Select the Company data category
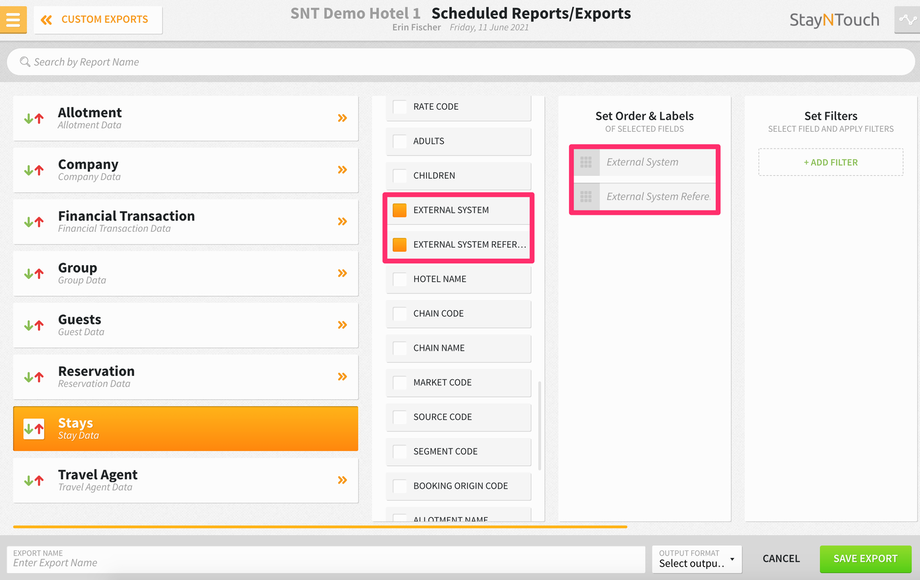The image size is (920, 580). pyautogui.click(x=185, y=169)
